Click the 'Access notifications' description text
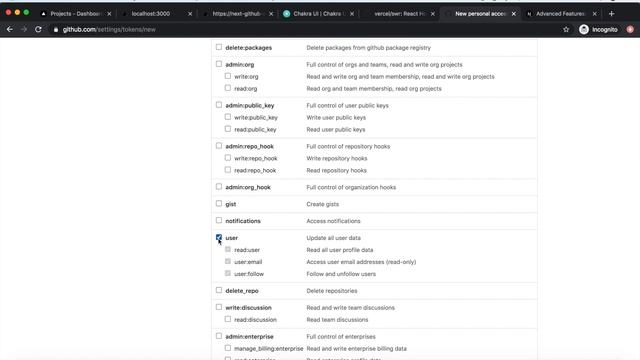Screen dimensions: 640x360 (x=333, y=221)
